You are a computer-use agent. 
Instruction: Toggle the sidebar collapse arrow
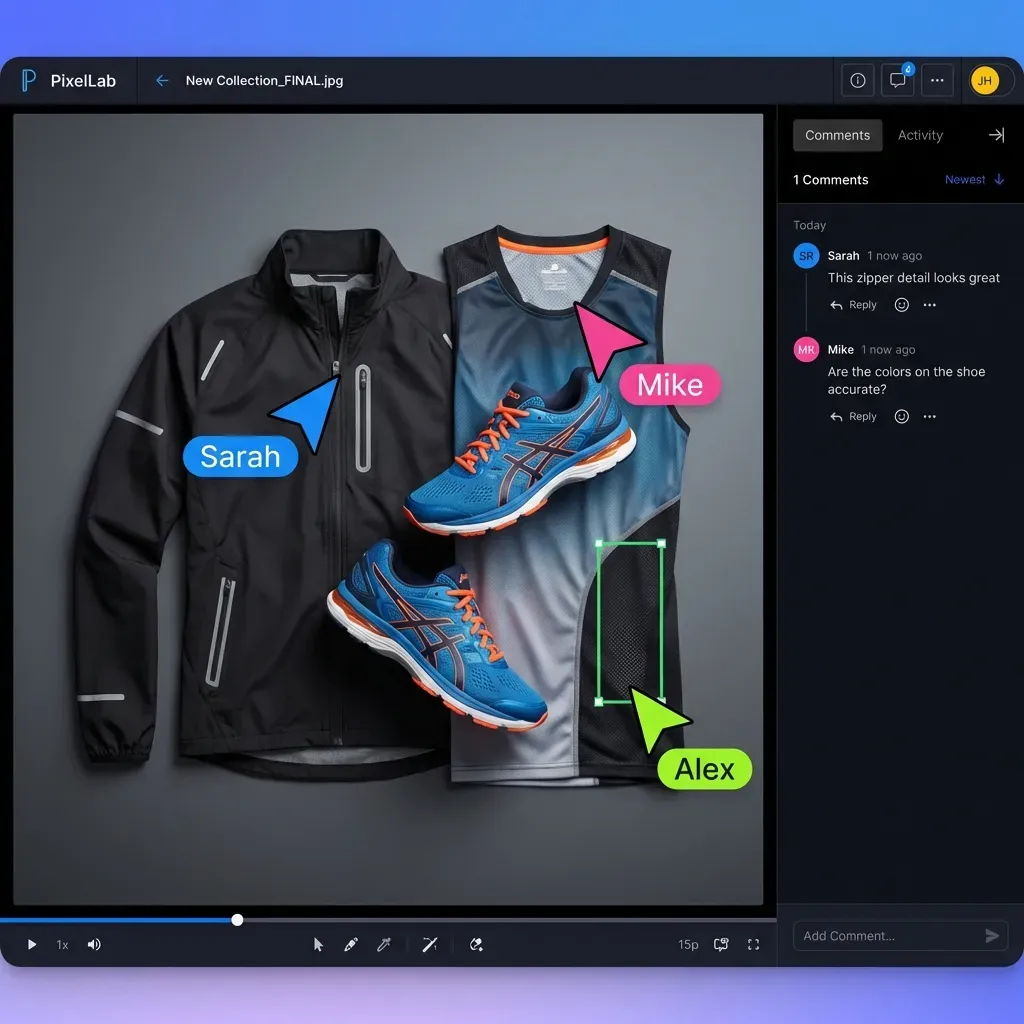coord(996,135)
